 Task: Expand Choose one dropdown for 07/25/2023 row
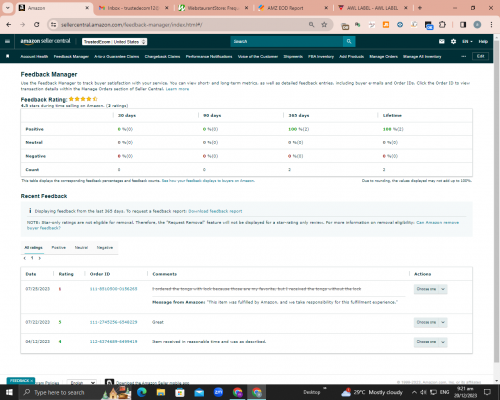click(430, 289)
